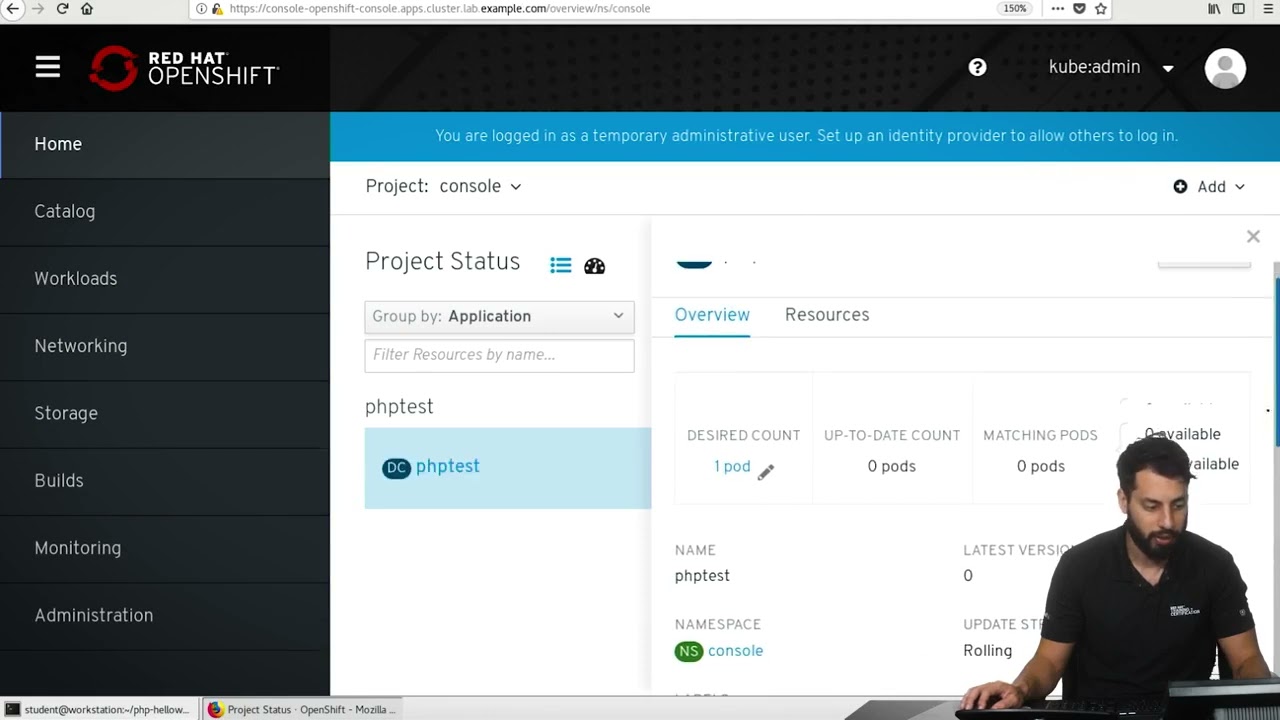
Task: Expand the Builds navigation section
Action: (x=165, y=480)
